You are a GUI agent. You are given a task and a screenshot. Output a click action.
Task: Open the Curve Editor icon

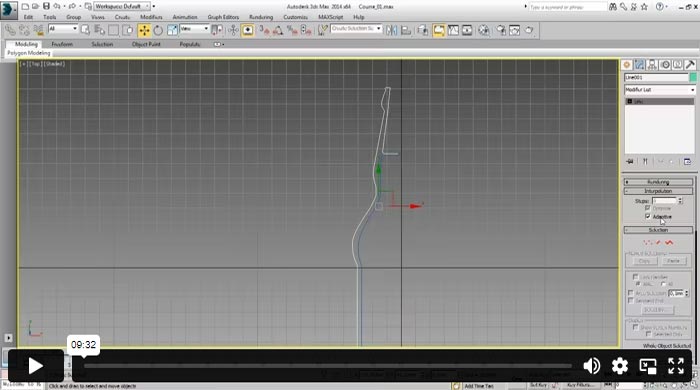453,30
